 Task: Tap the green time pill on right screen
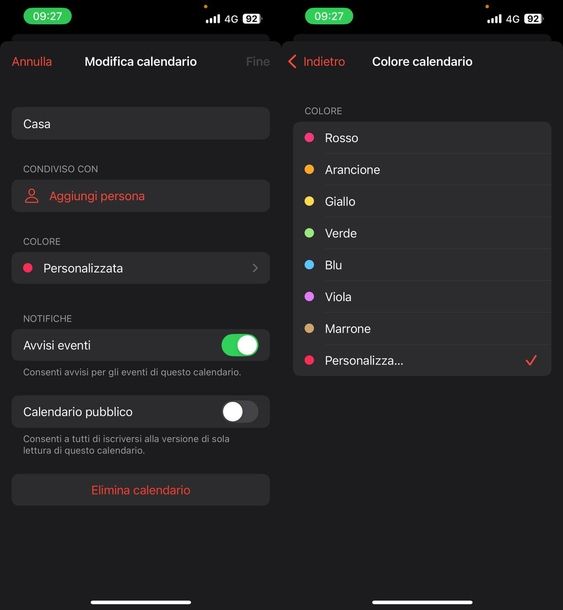pyautogui.click(x=329, y=16)
